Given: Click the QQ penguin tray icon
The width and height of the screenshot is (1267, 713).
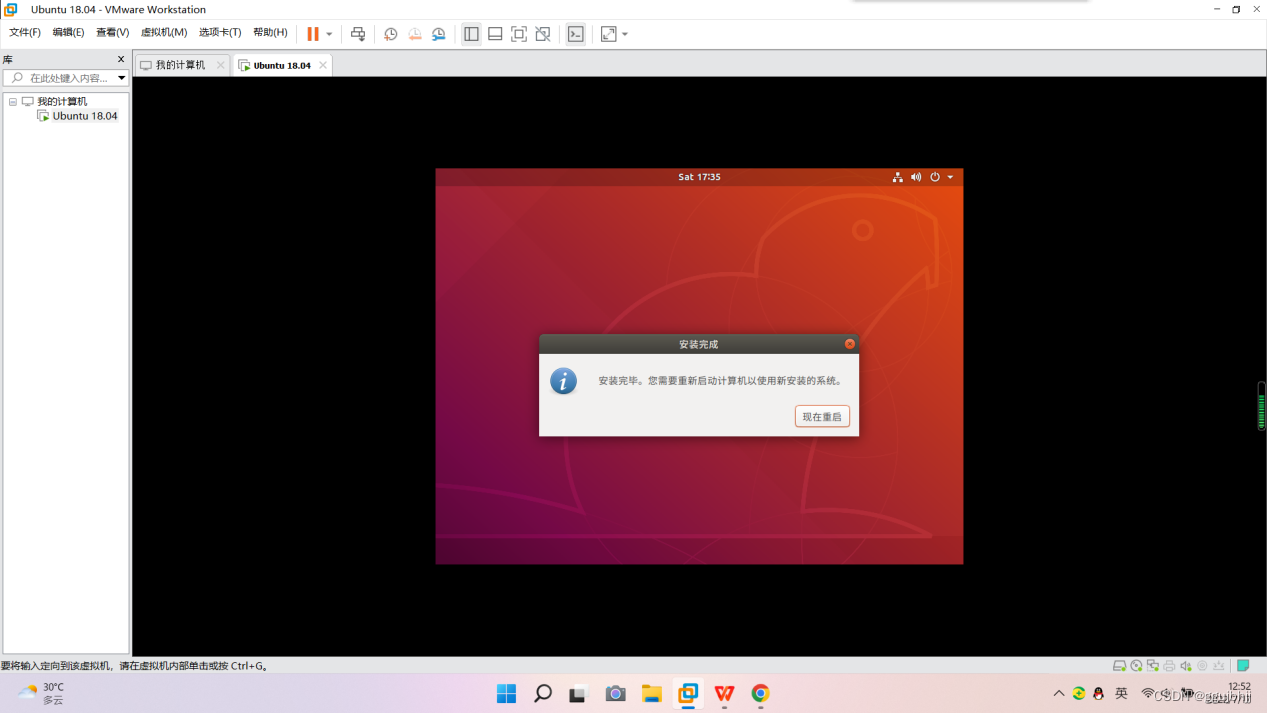Looking at the screenshot, I should click(x=1099, y=693).
